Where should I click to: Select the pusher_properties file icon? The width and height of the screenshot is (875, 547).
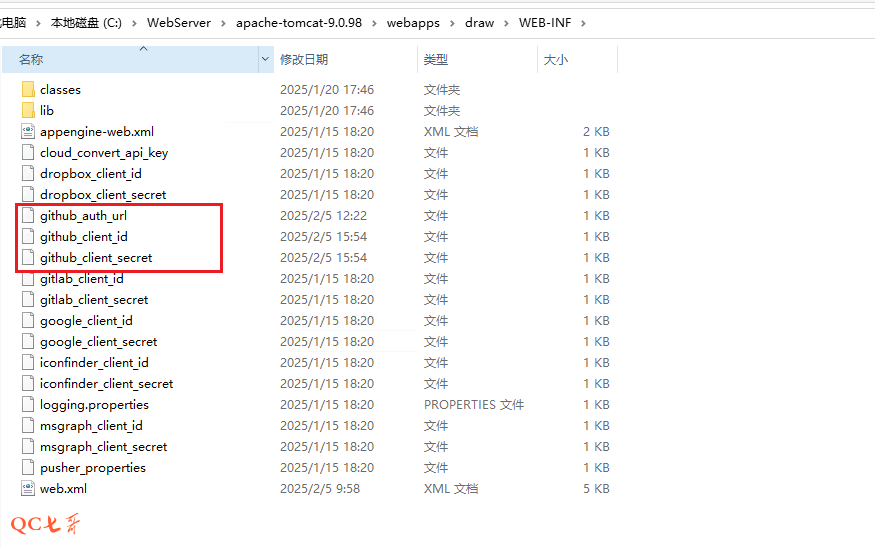[28, 468]
